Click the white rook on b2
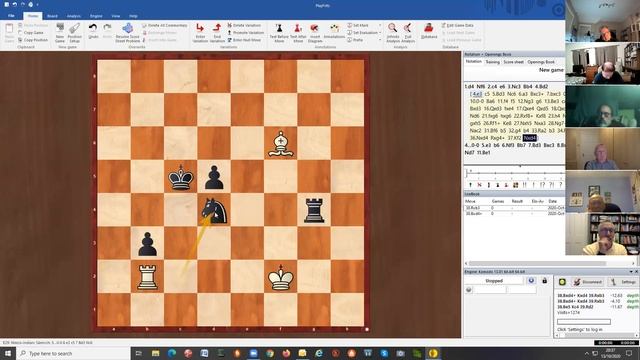The width and height of the screenshot is (640, 360). (x=147, y=277)
